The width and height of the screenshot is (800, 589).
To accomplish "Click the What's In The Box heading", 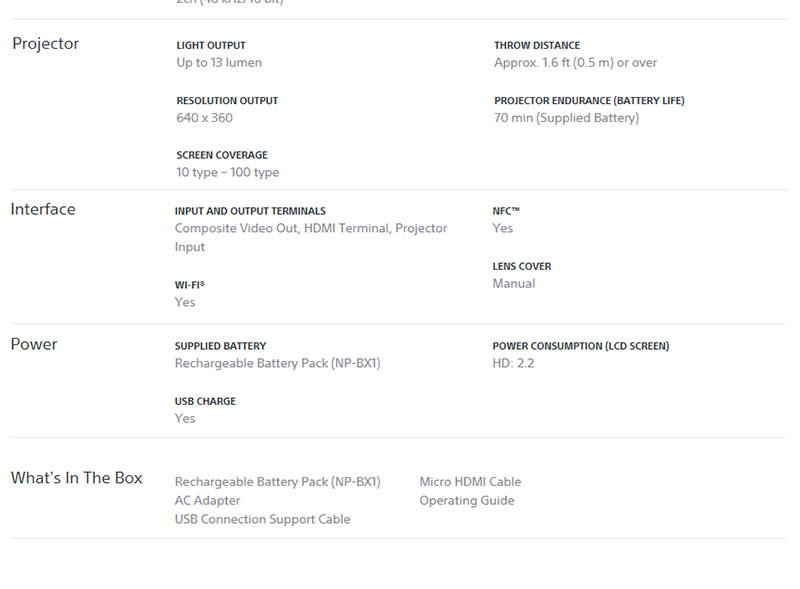I will pyautogui.click(x=77, y=478).
